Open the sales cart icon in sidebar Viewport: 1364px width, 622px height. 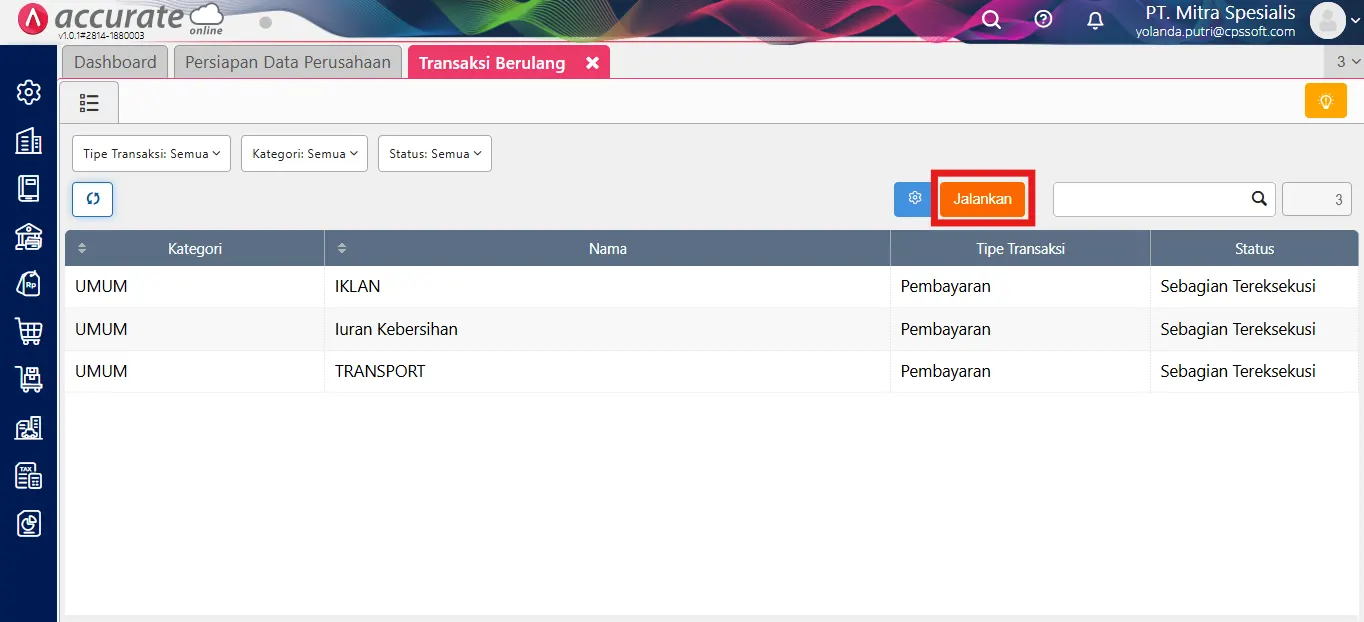click(28, 333)
